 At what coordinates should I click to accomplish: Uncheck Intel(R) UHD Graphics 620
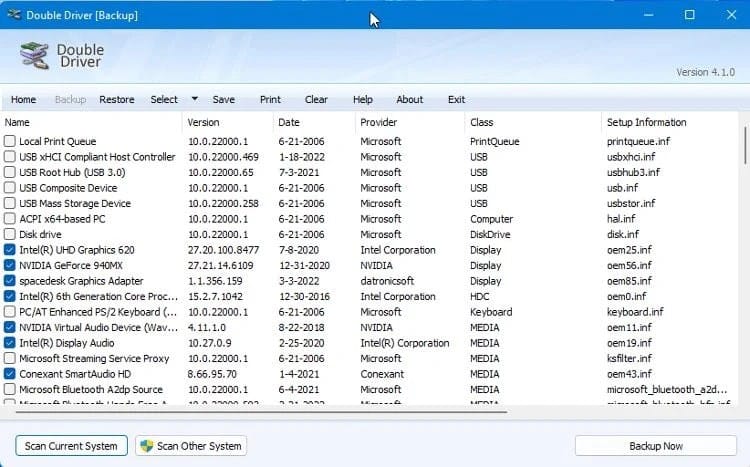tap(10, 250)
